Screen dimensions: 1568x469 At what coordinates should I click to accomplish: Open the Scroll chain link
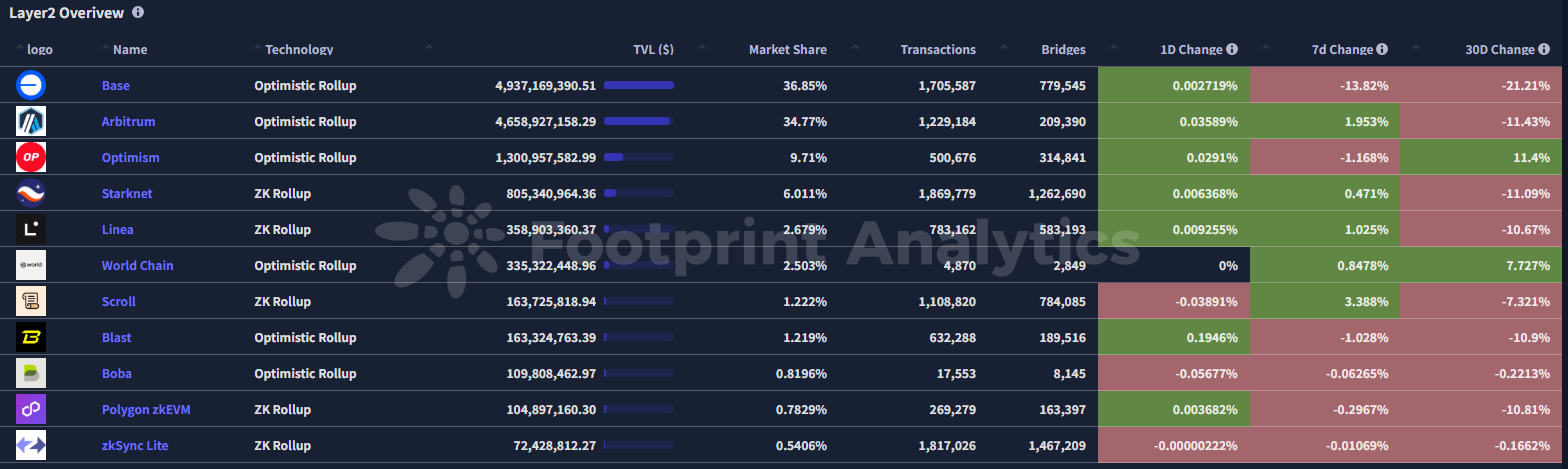pyautogui.click(x=119, y=301)
